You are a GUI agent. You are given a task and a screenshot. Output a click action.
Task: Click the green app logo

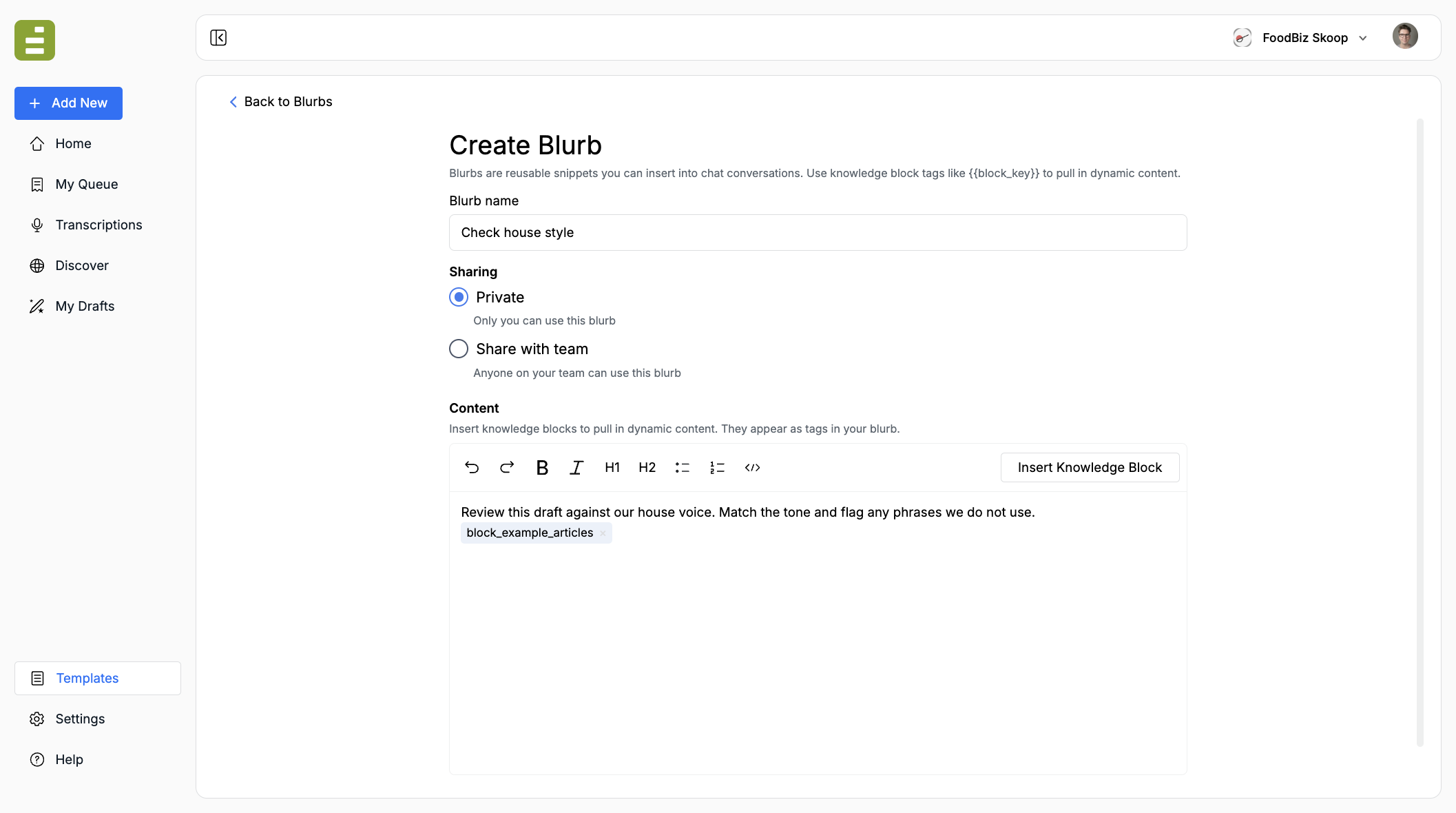point(34,40)
